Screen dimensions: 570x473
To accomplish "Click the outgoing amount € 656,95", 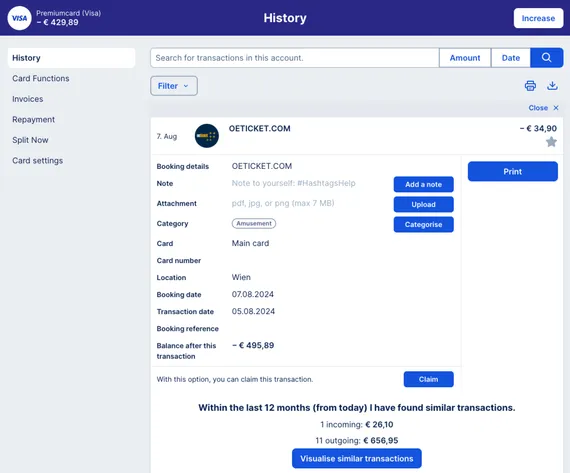I will click(x=381, y=440).
